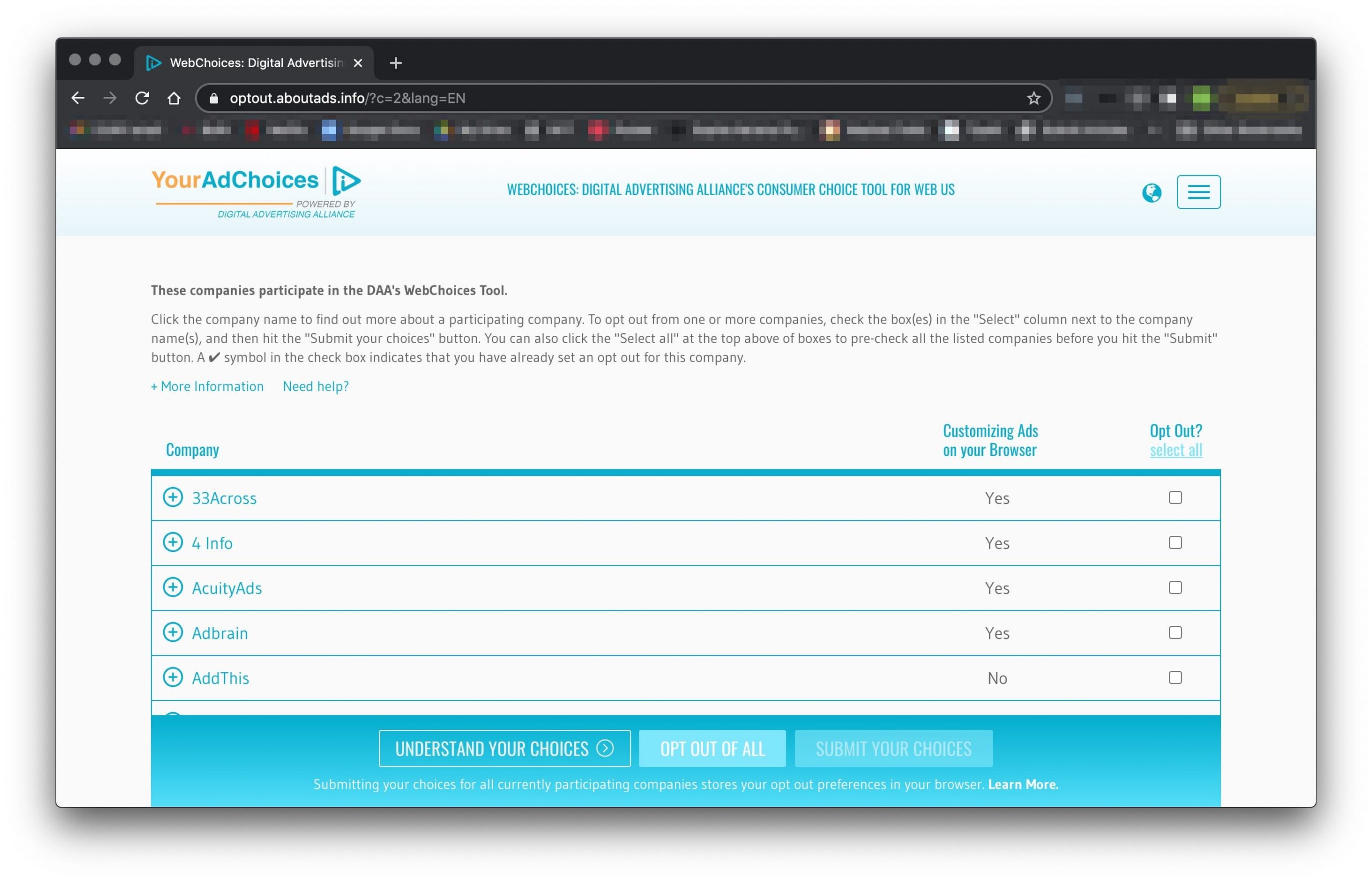Go to the browser home page icon
The image size is (1372, 881).
[x=174, y=98]
